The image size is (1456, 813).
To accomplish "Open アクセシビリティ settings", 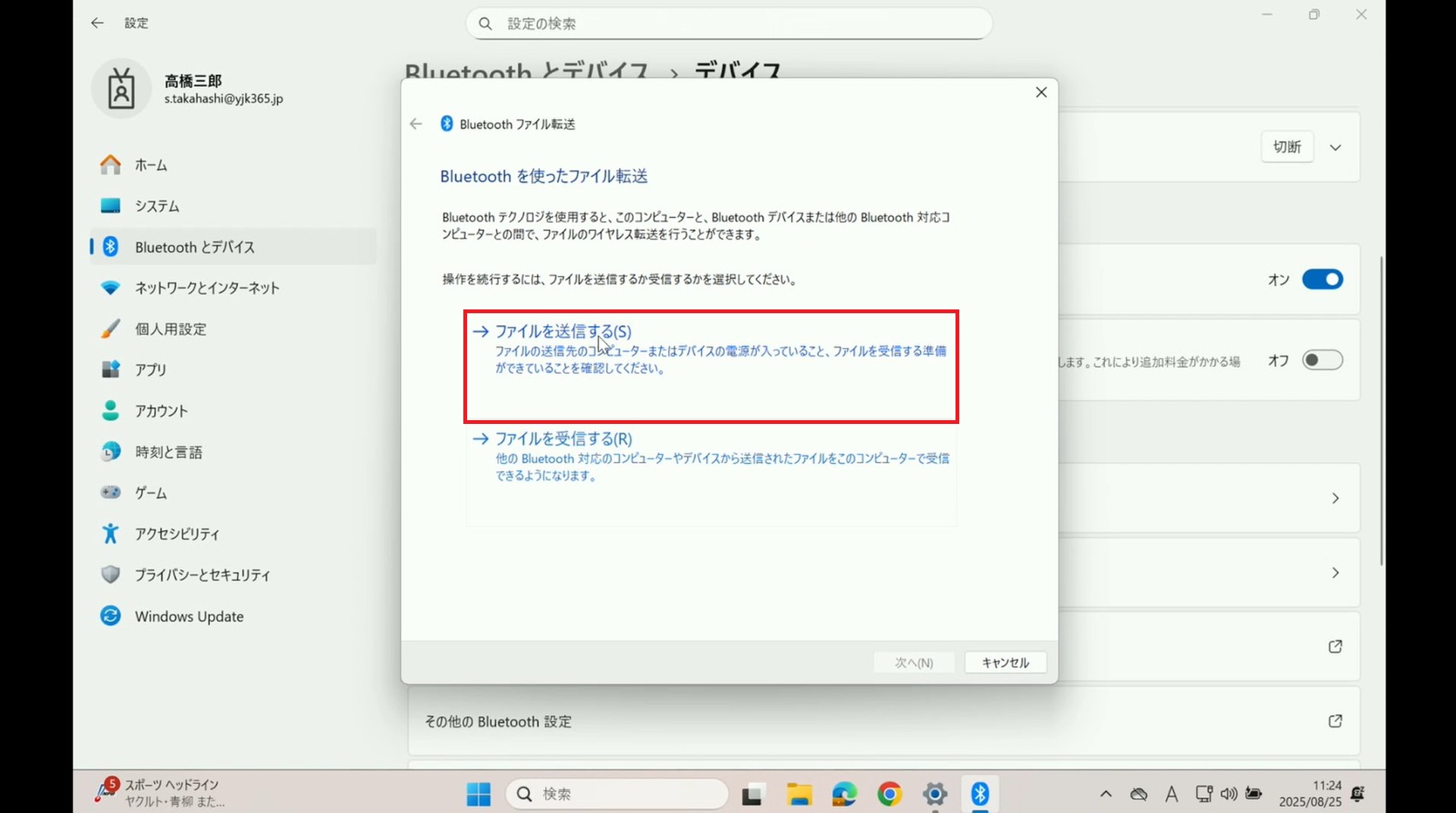I will 177,535.
